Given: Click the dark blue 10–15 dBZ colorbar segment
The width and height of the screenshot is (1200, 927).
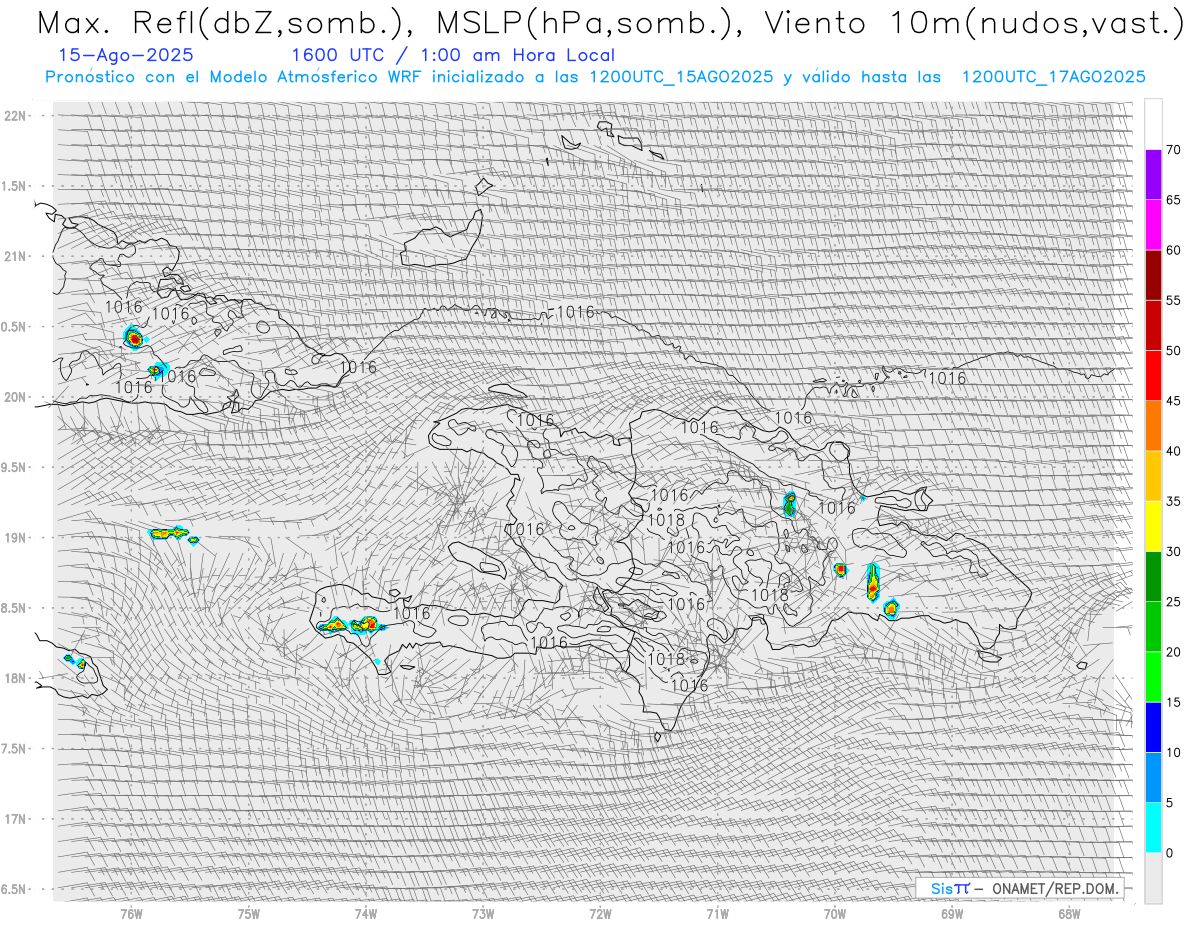Looking at the screenshot, I should pyautogui.click(x=1153, y=727).
